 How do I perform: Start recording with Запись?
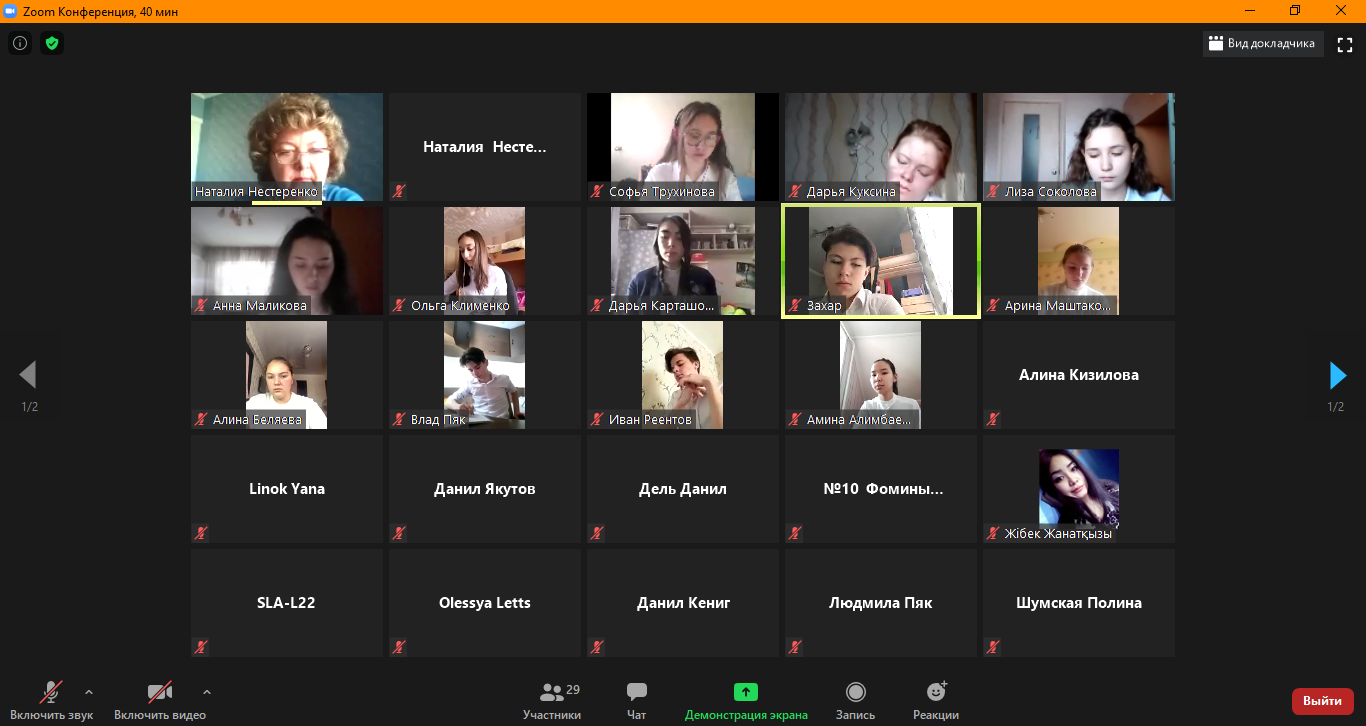coord(855,700)
